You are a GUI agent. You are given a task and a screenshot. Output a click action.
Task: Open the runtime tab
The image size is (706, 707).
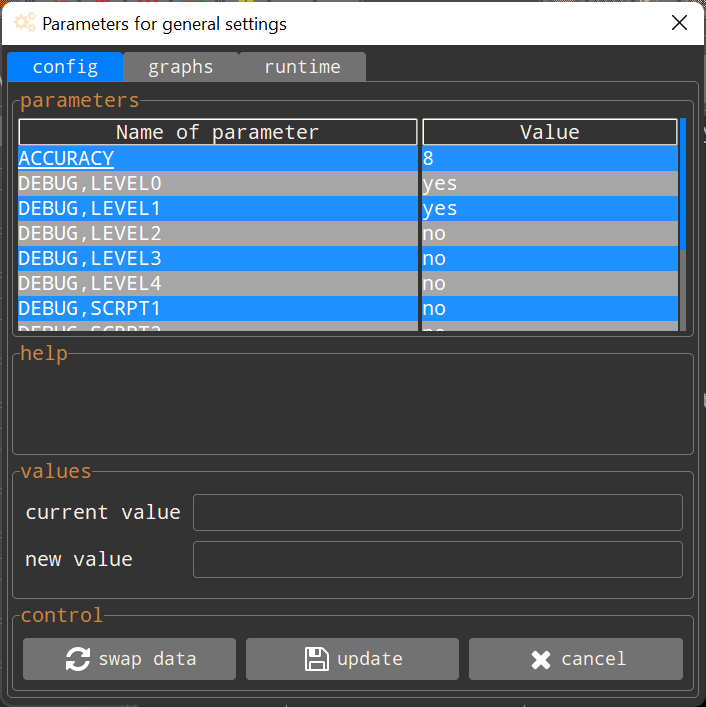pos(302,67)
